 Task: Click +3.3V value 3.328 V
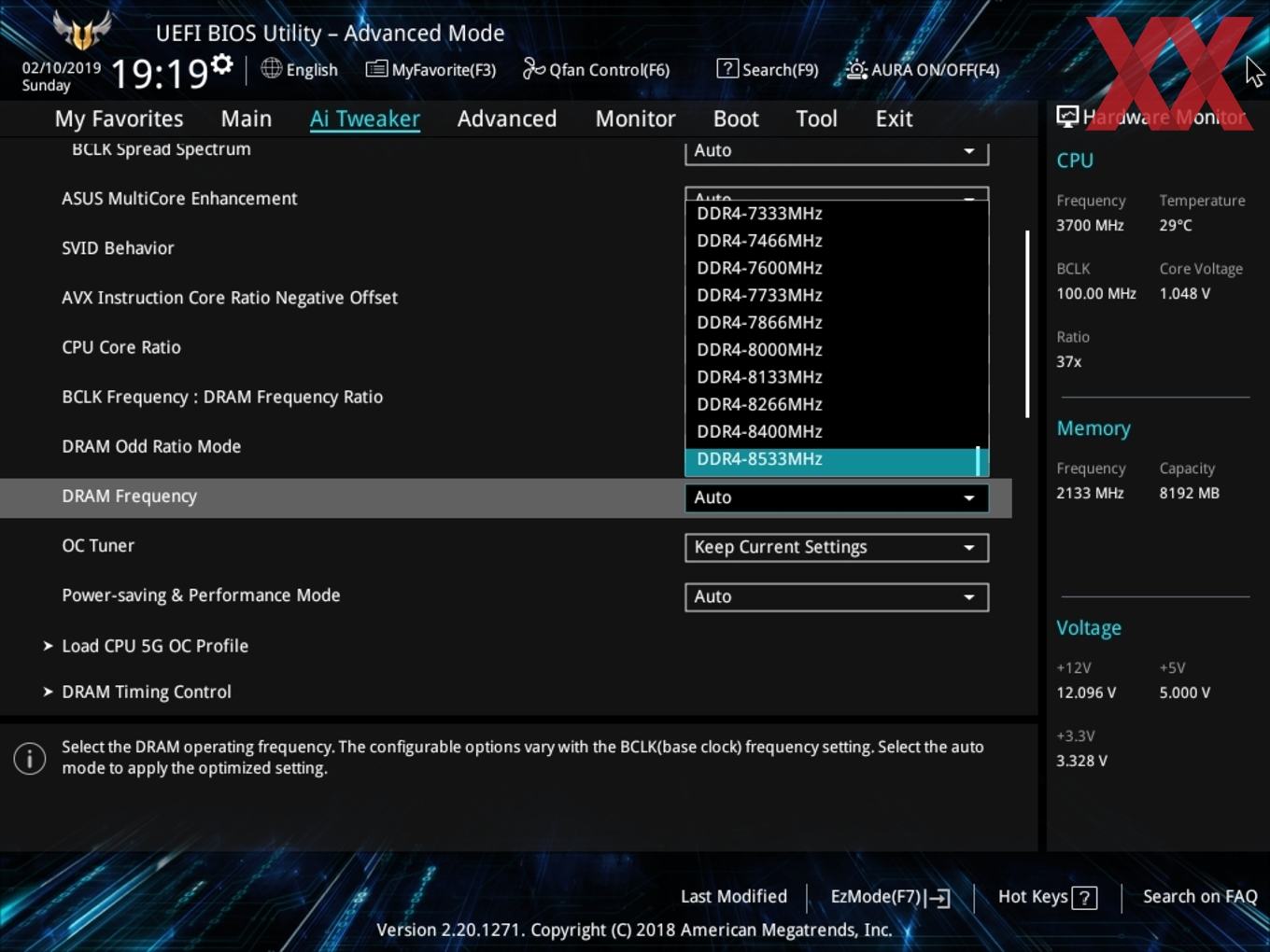1081,761
